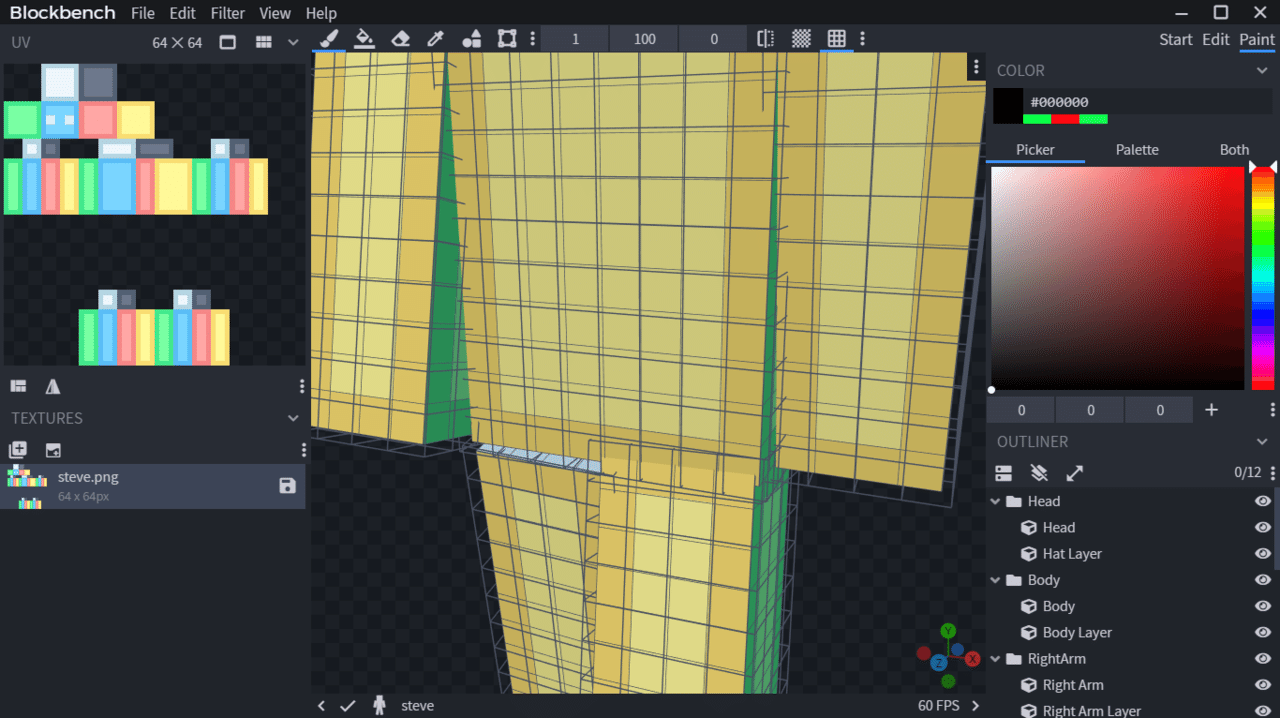Click the black current color swatch
Image resolution: width=1280 pixels, height=718 pixels.
(1007, 106)
